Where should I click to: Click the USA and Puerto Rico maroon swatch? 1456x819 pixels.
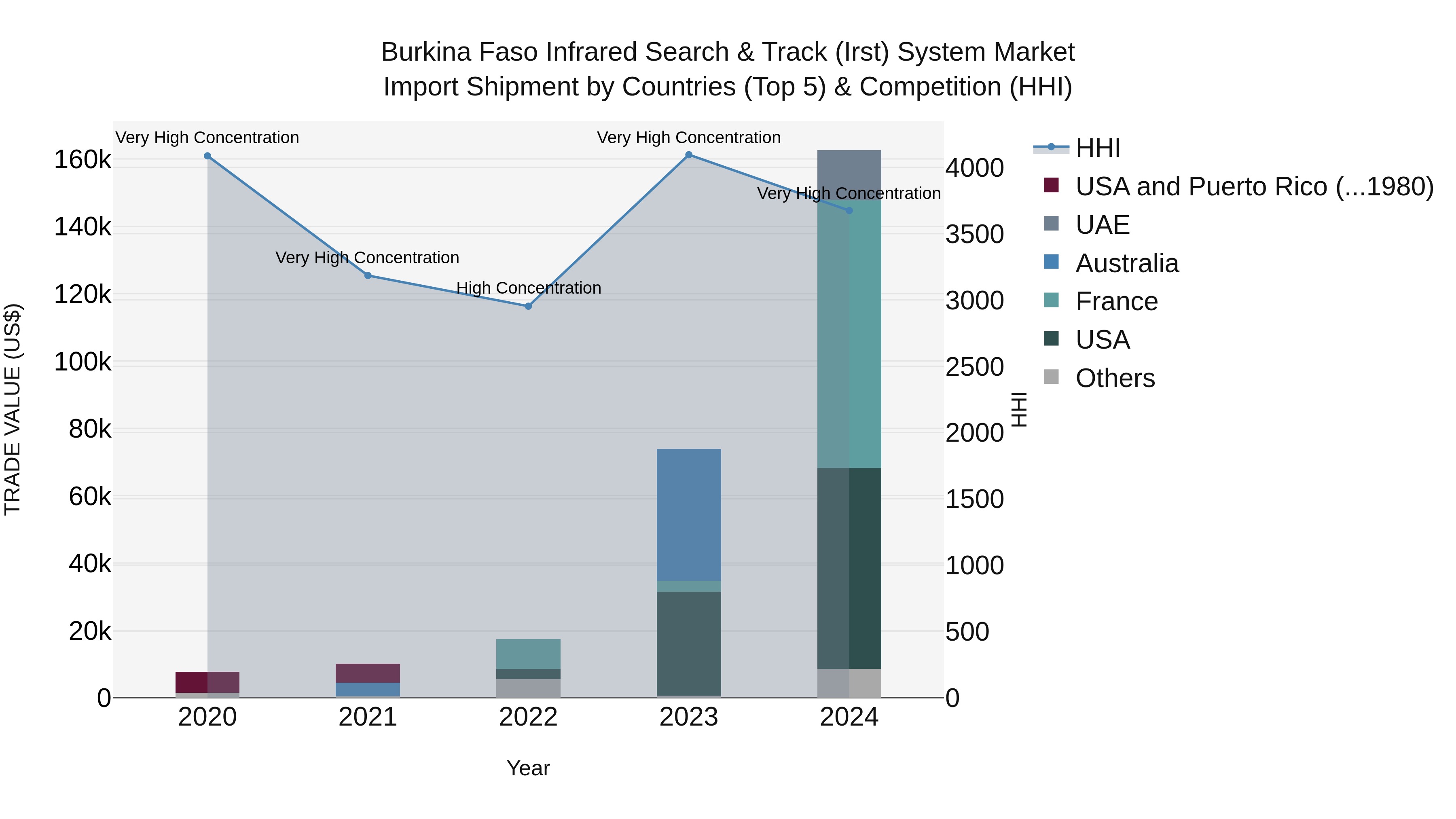point(1051,185)
